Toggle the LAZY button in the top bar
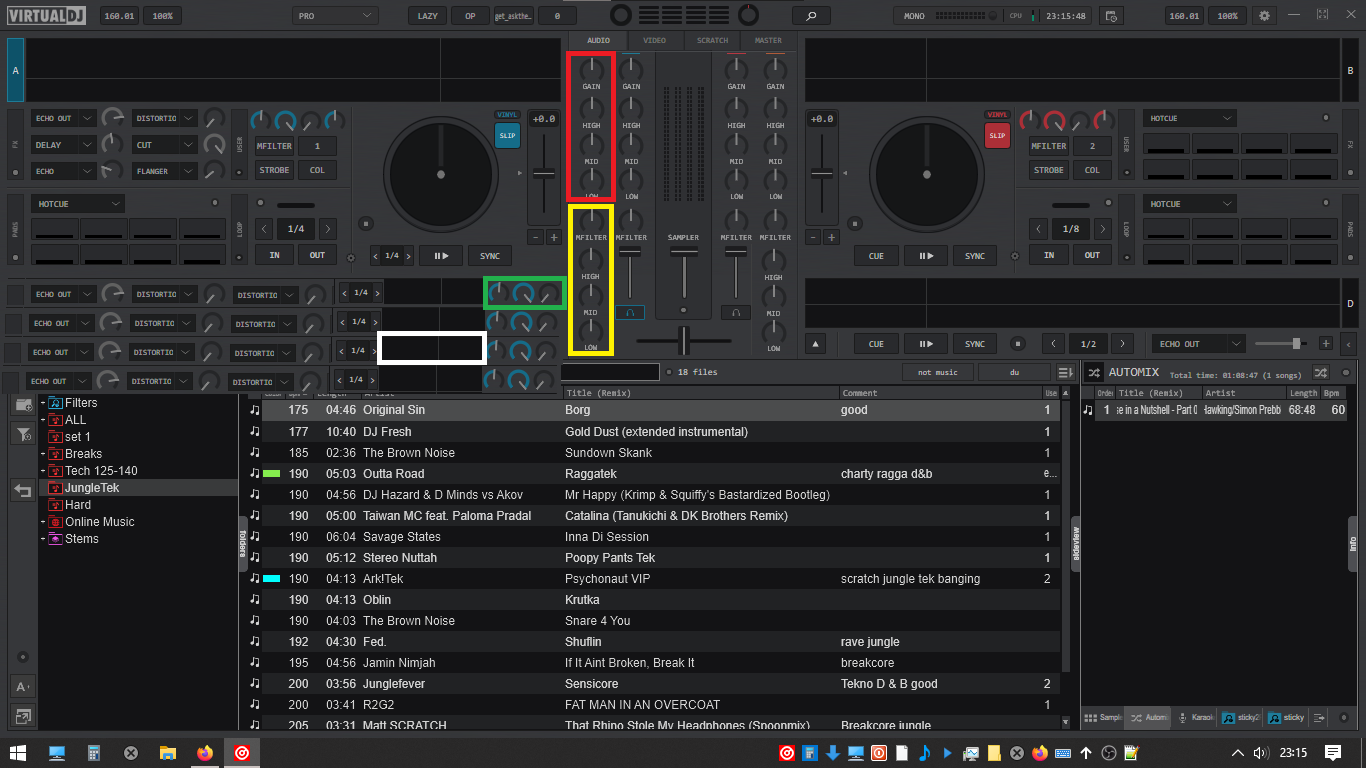 point(427,16)
